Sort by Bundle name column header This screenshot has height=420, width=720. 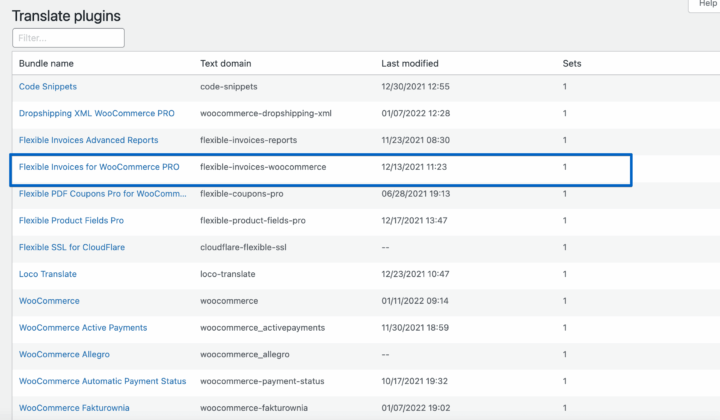pos(47,63)
